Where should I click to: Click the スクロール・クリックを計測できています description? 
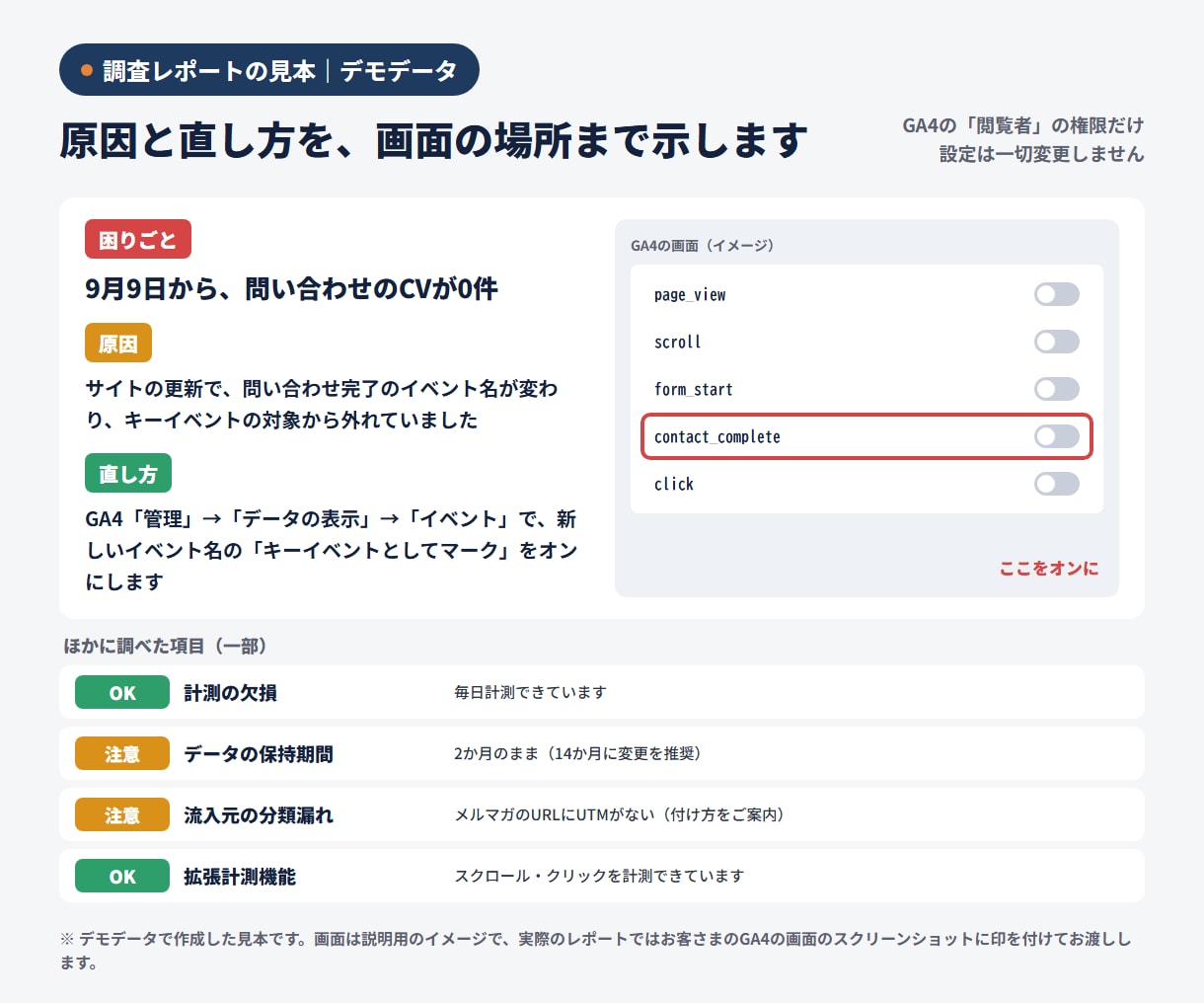point(599,876)
